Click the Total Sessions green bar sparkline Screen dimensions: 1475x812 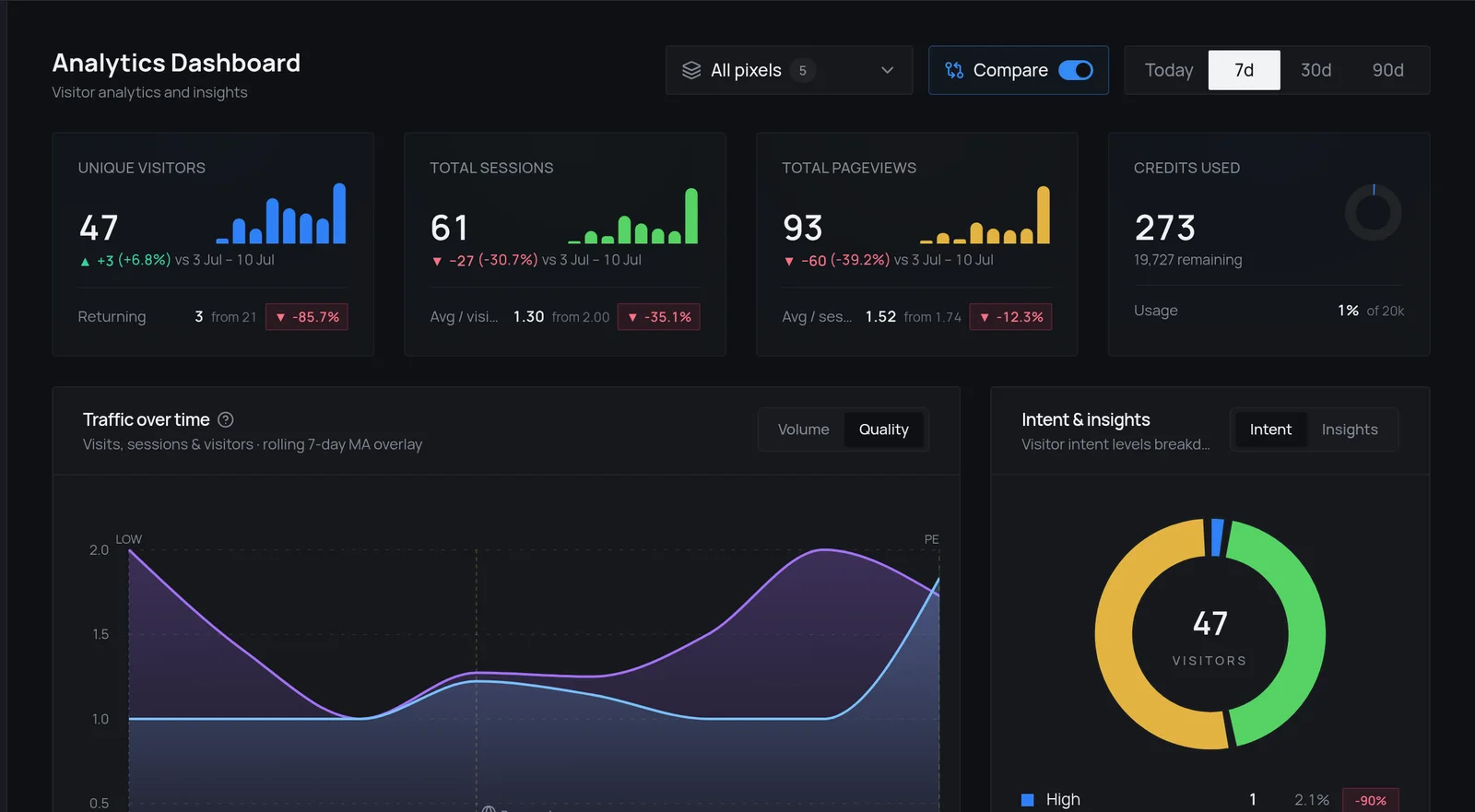633,216
